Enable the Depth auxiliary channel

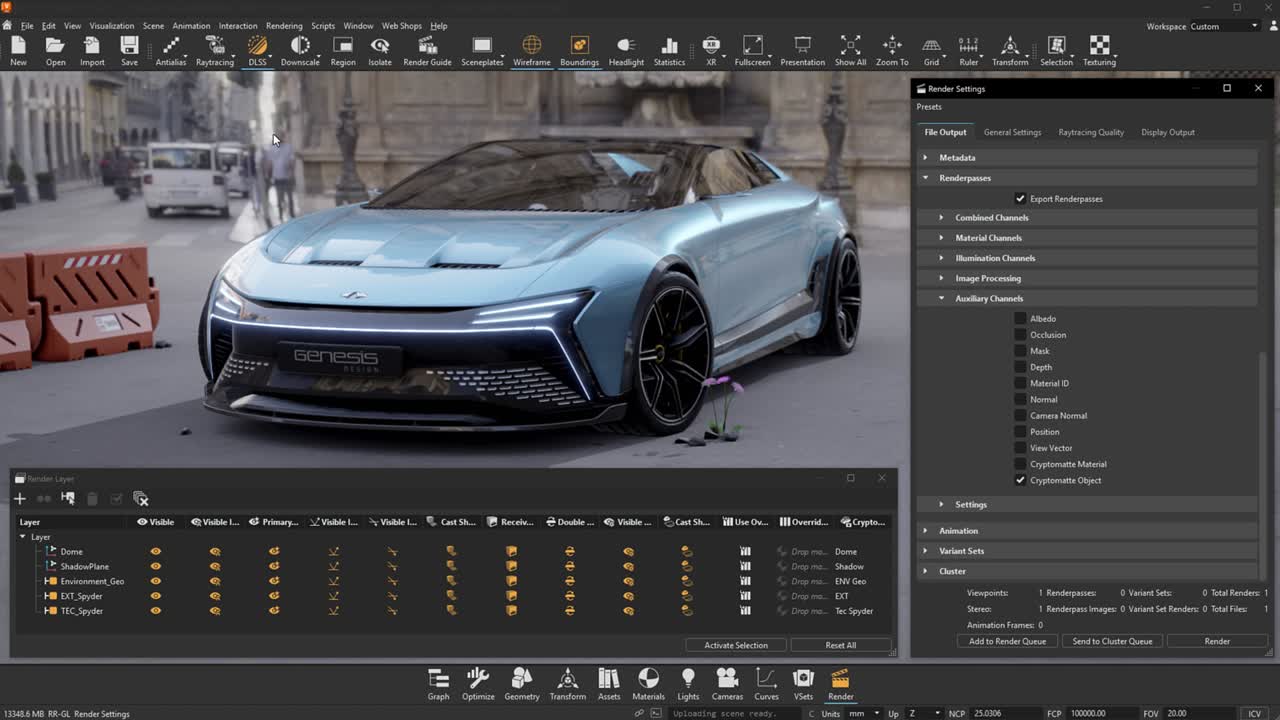[x=1020, y=367]
